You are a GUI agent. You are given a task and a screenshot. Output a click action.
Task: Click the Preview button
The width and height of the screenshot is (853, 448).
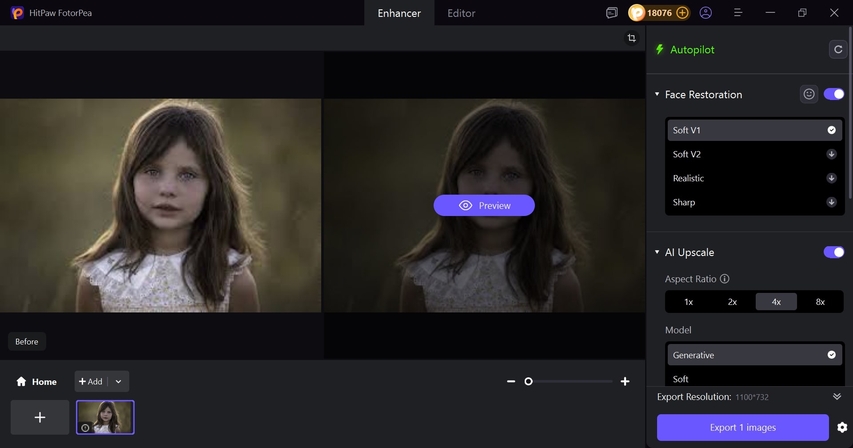[484, 205]
